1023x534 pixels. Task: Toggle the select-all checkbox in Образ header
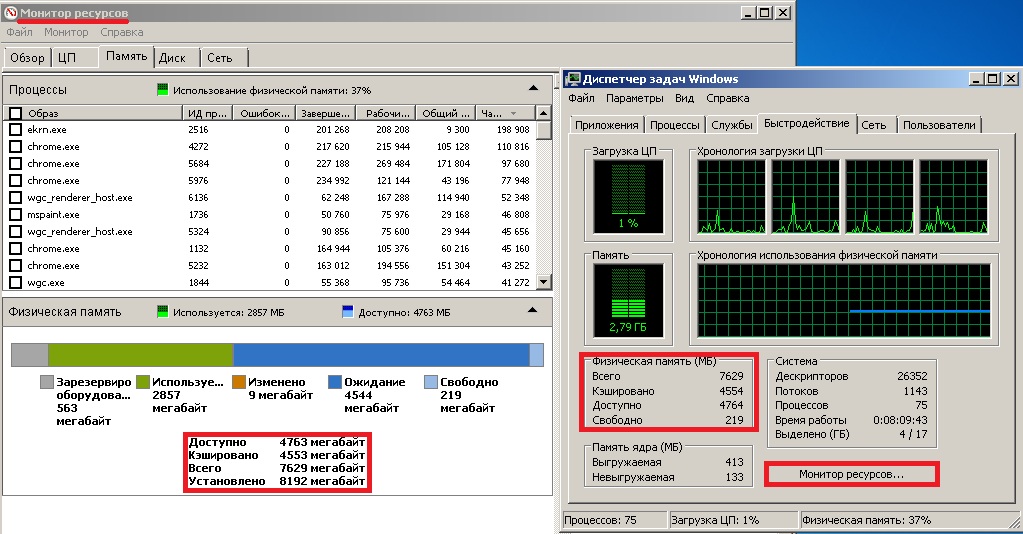[15, 113]
